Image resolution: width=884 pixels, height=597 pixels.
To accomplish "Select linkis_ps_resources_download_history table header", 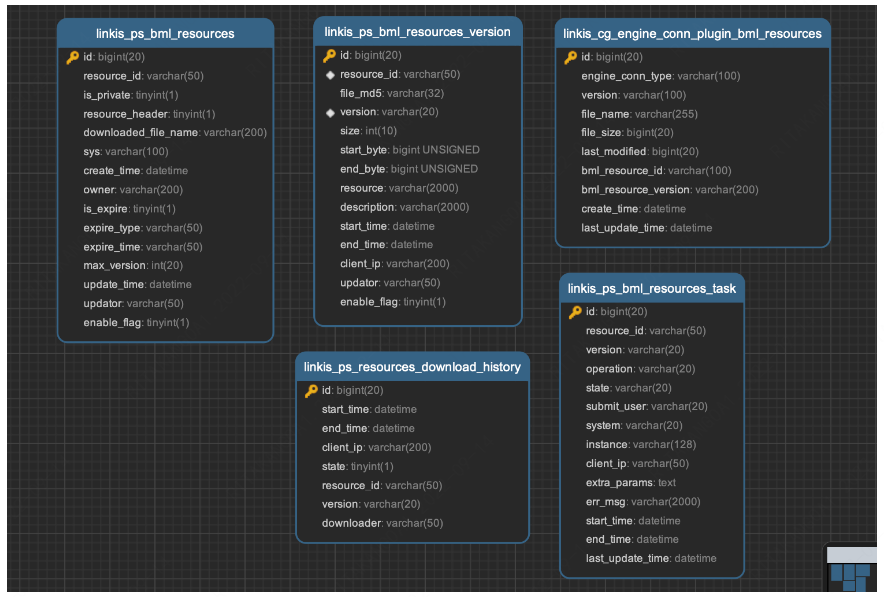I will click(x=413, y=367).
